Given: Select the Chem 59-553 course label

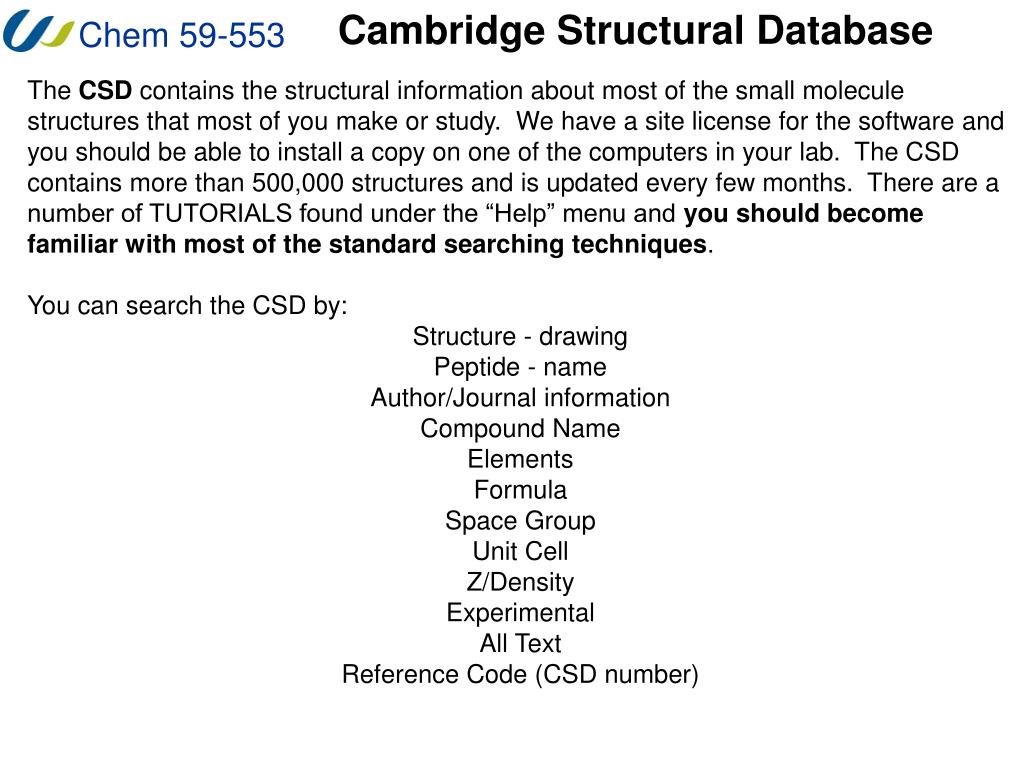Looking at the screenshot, I should 182,35.
